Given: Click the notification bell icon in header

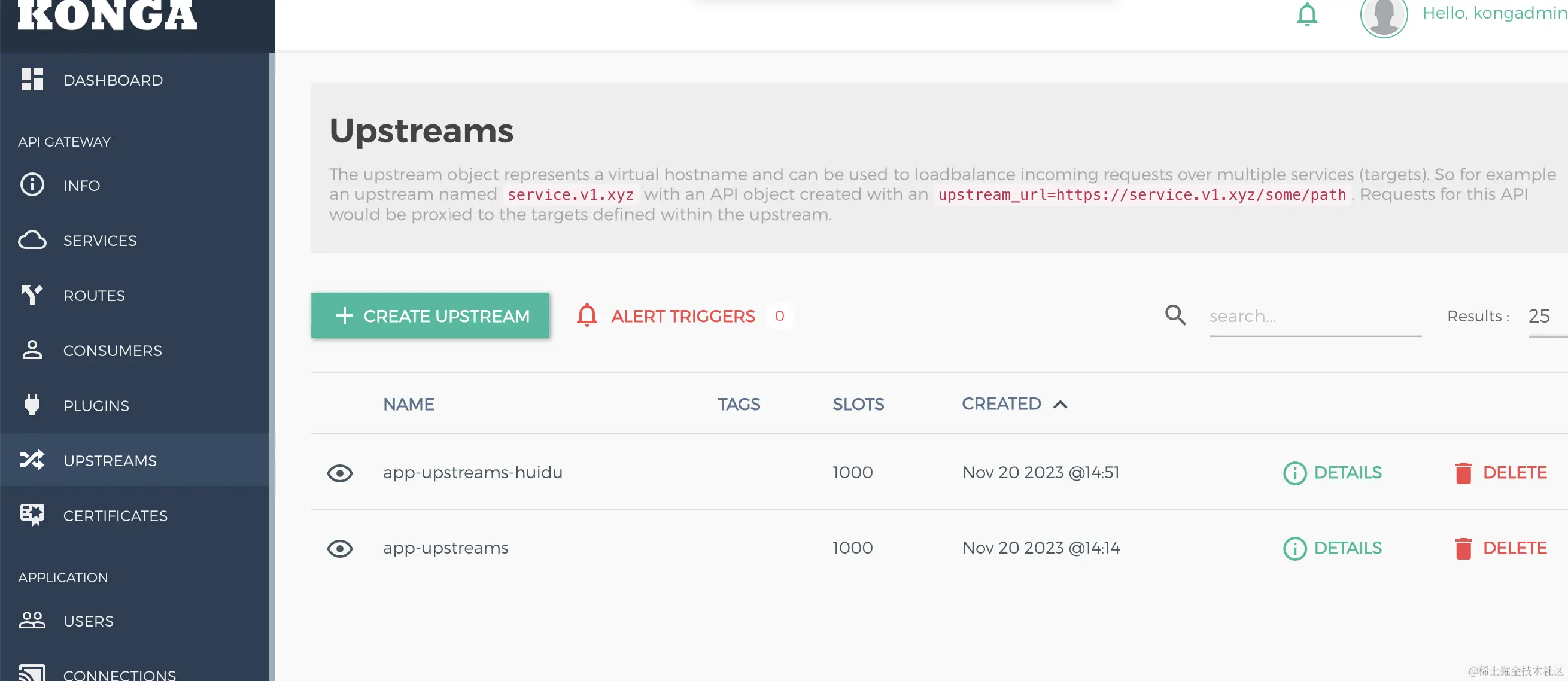Looking at the screenshot, I should pyautogui.click(x=1306, y=14).
